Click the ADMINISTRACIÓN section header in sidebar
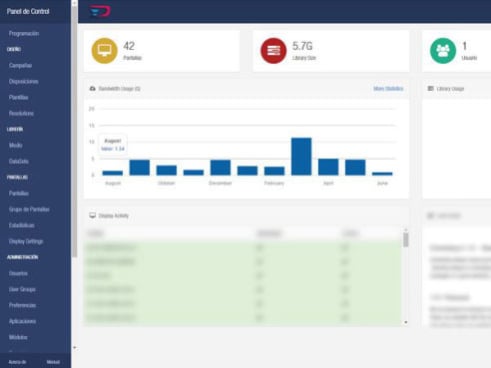Image resolution: width=491 pixels, height=368 pixels. 22,257
